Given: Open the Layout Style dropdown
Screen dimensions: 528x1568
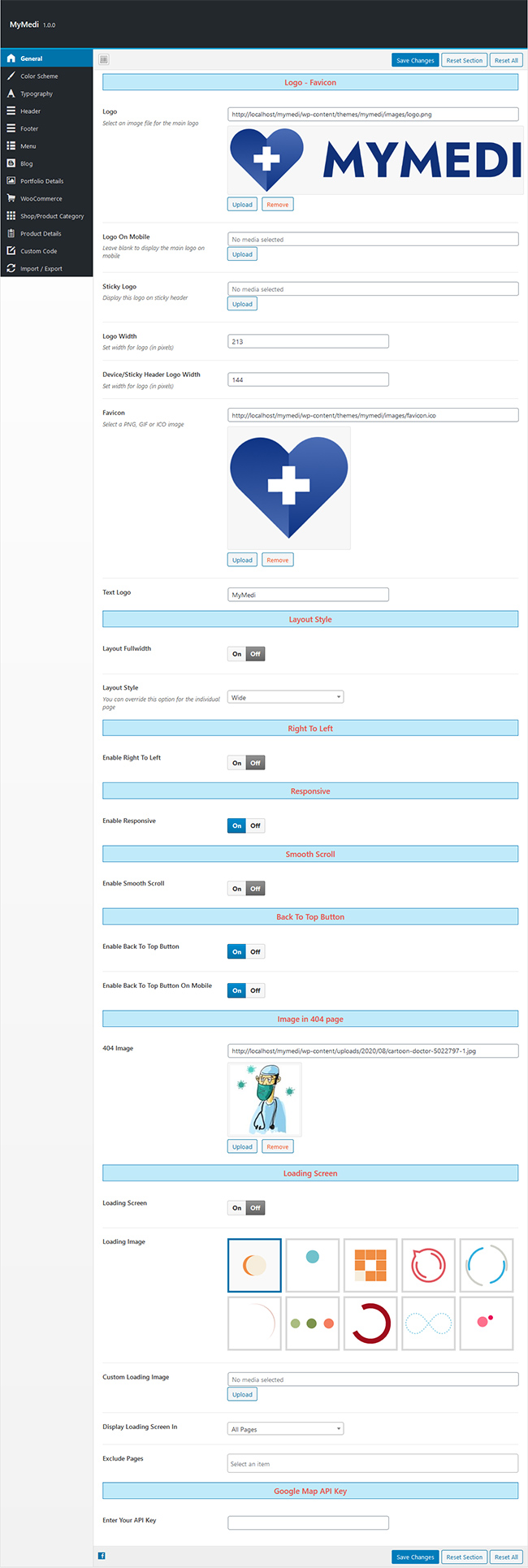Looking at the screenshot, I should pos(285,697).
